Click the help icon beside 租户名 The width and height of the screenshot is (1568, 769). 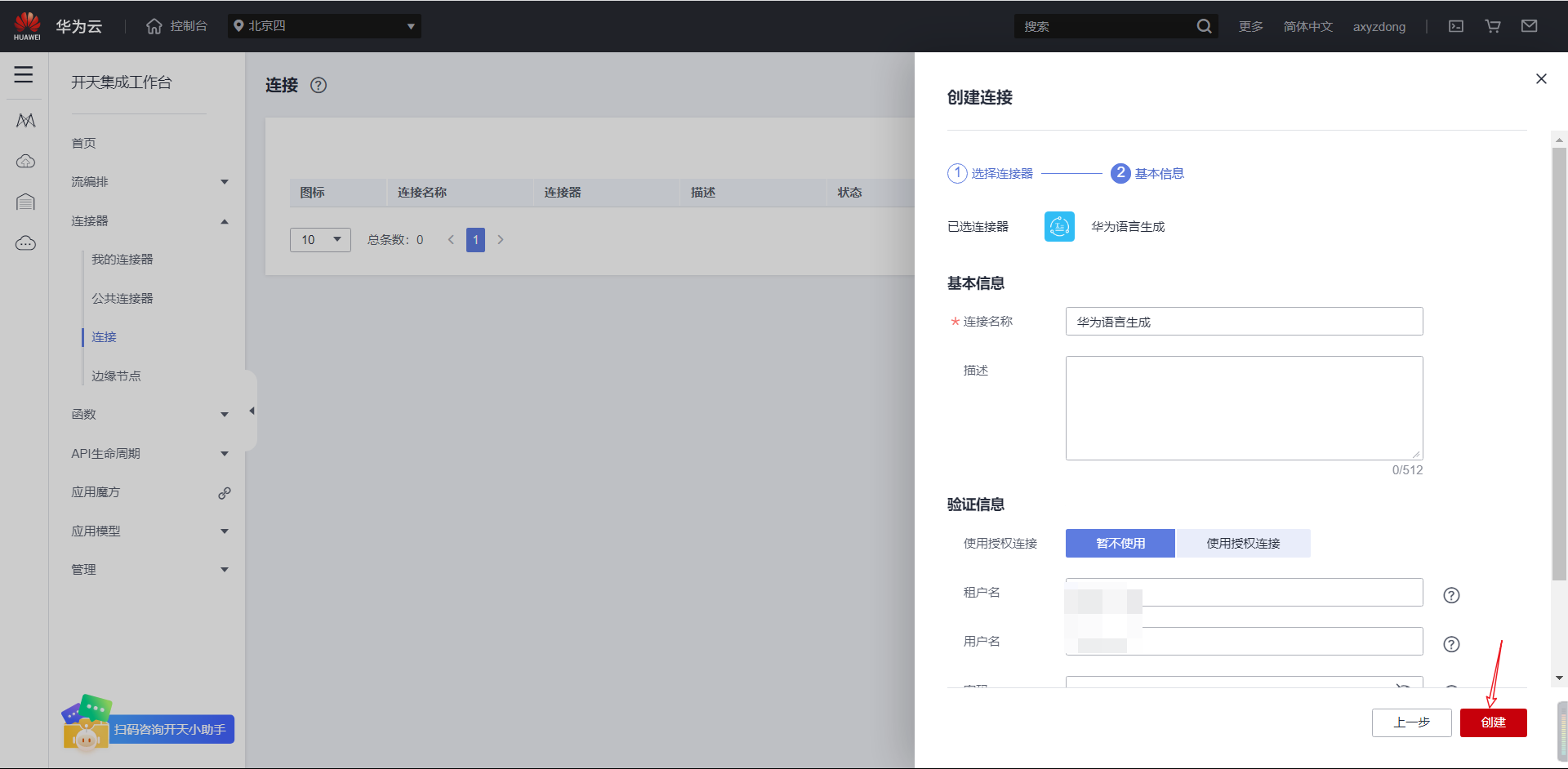[1451, 595]
